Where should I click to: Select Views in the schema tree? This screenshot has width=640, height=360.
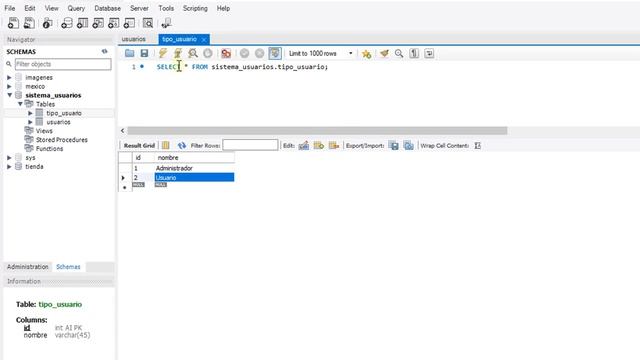[44, 131]
